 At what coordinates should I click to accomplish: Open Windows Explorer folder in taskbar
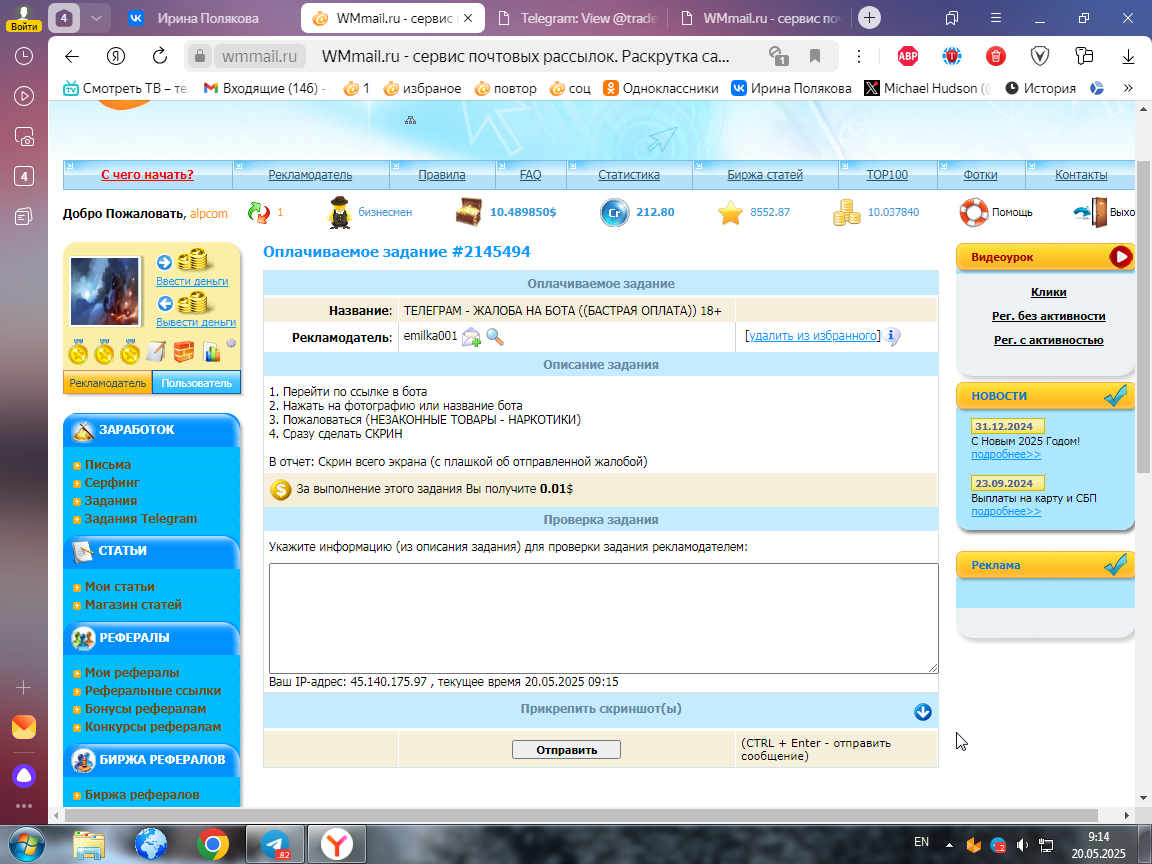(89, 845)
